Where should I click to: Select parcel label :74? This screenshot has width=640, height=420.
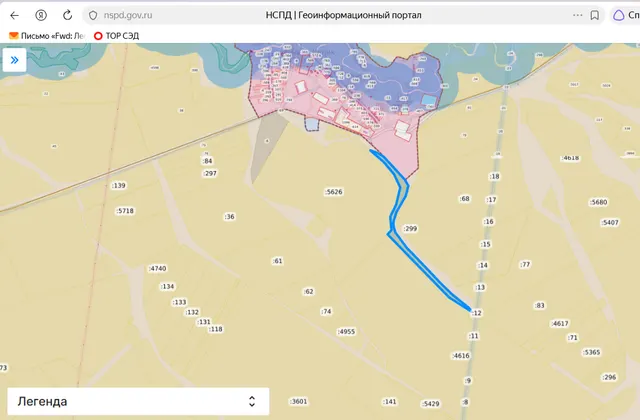[326, 312]
